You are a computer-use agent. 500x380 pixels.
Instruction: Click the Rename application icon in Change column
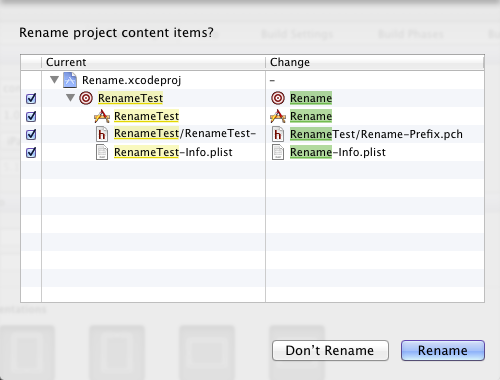coord(278,116)
